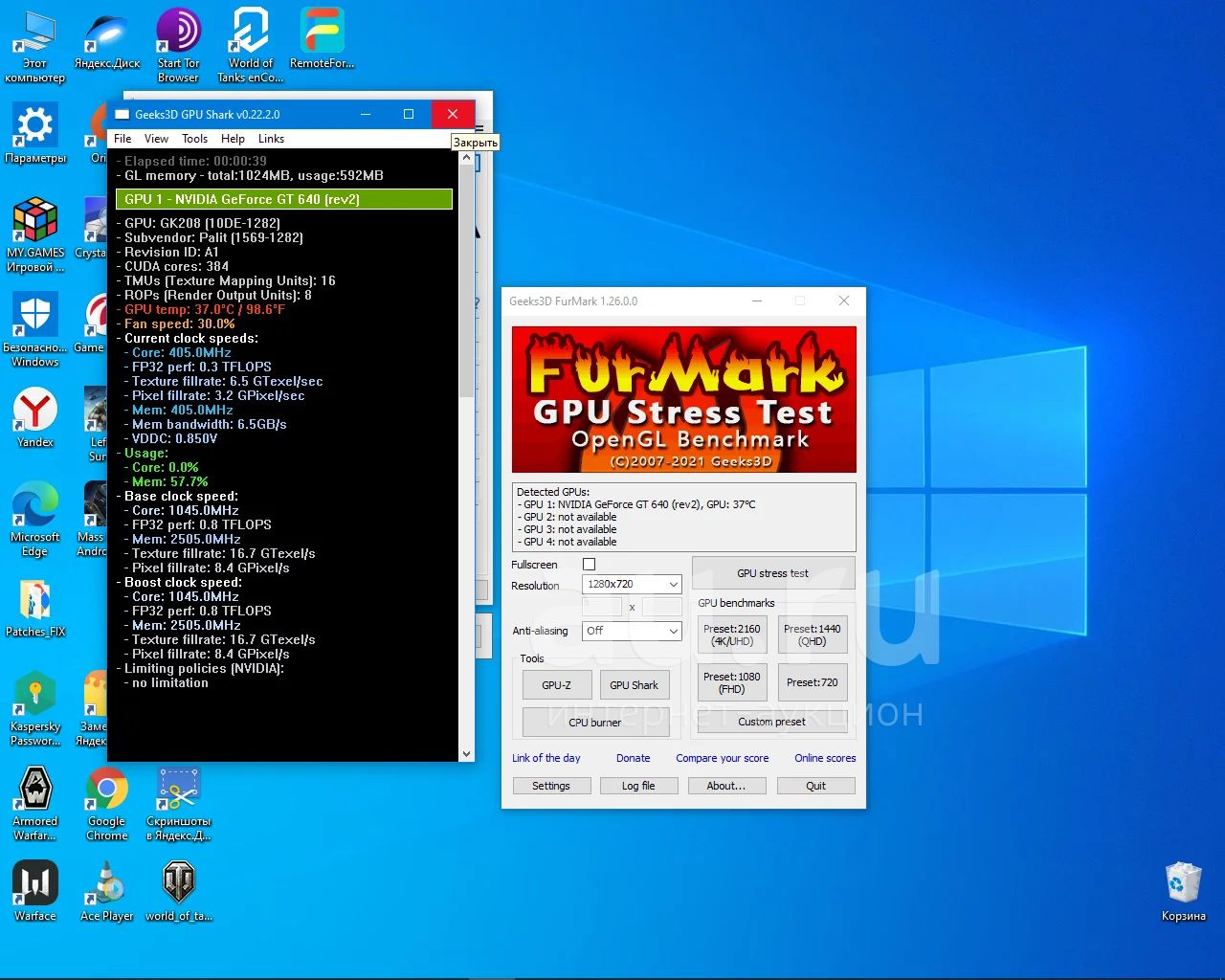Screen dimensions: 1225x980
Task: Launch MY.GAMES game center icon
Action: click(x=35, y=235)
